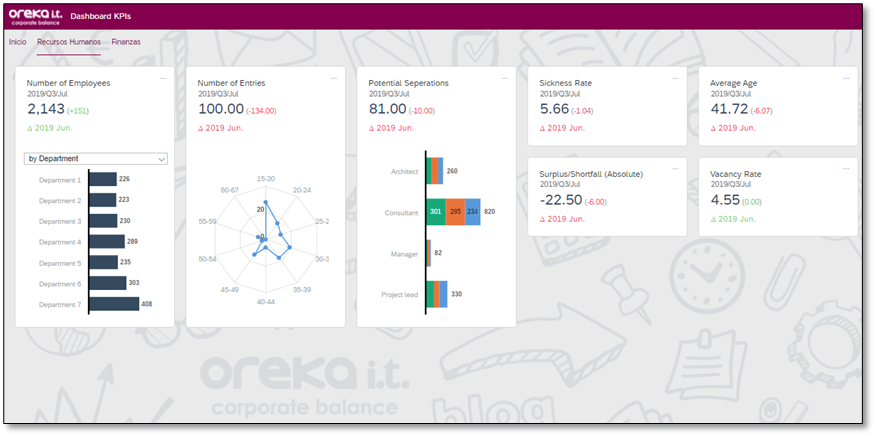
Task: Click the Project lead stacked bar
Action: 437,294
